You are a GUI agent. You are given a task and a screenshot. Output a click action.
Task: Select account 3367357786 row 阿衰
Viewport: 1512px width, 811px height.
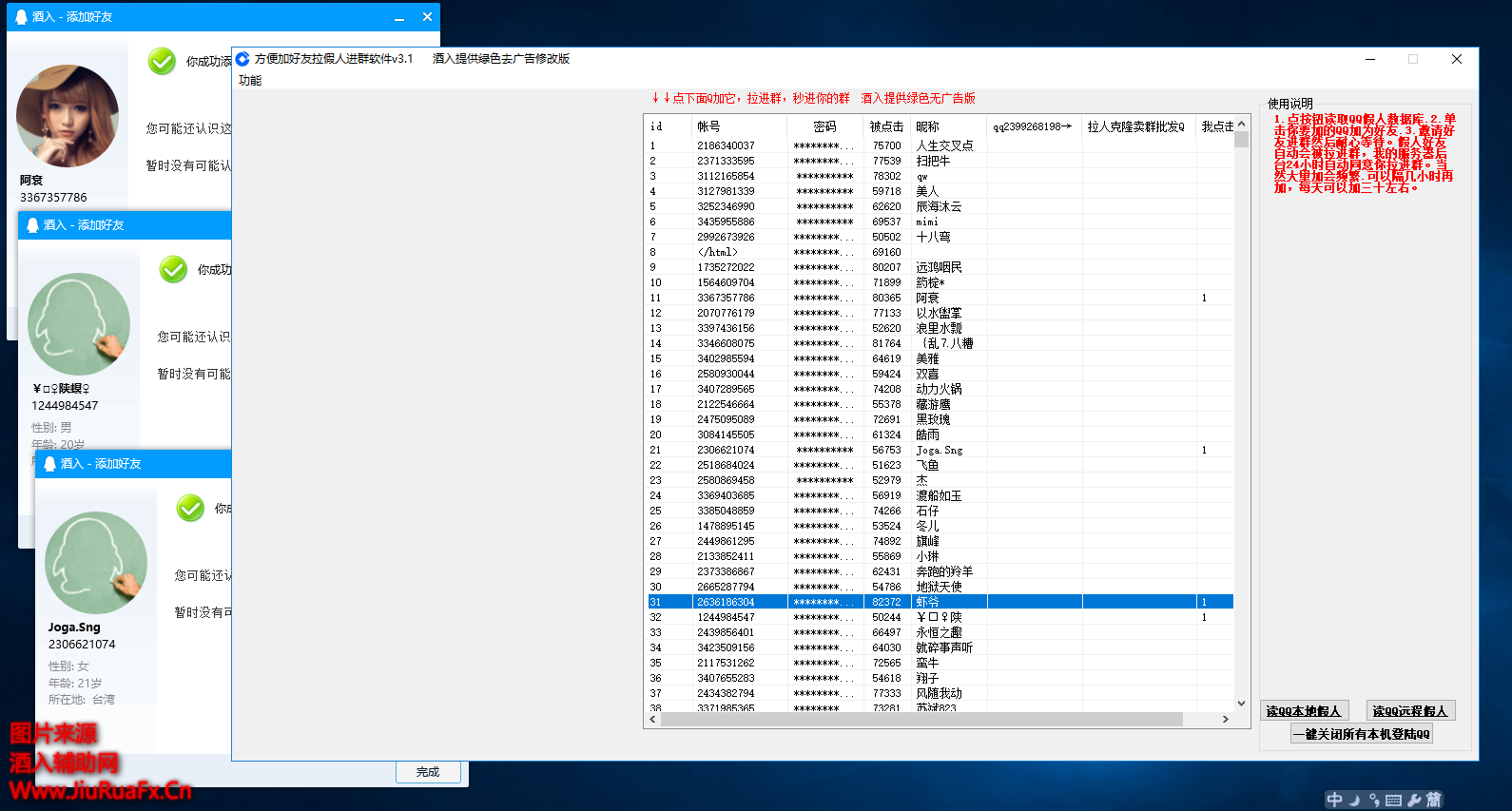coord(939,298)
